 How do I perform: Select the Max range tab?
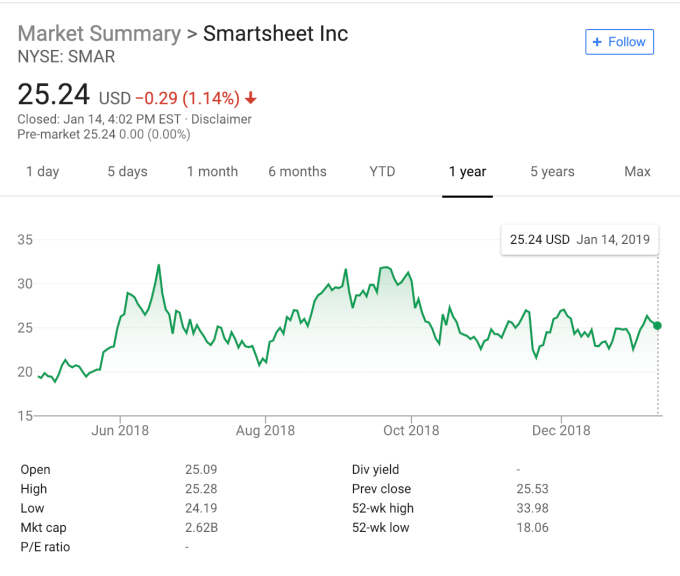pos(637,172)
